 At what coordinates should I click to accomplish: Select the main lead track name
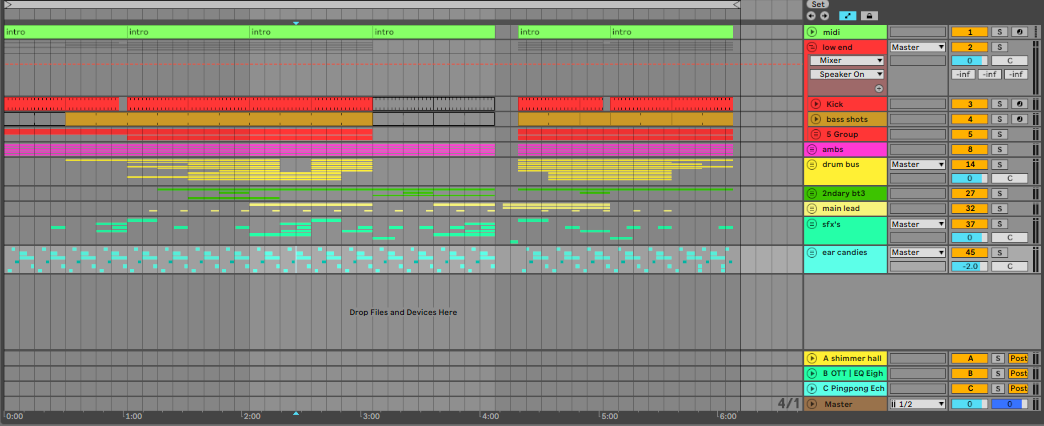point(841,208)
